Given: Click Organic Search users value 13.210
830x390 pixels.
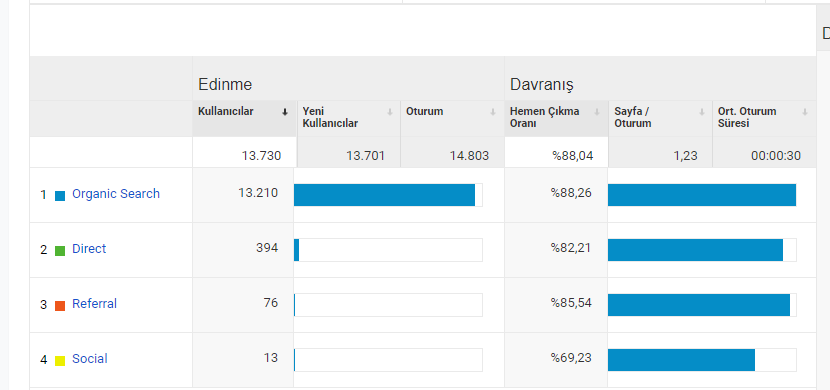Looking at the screenshot, I should pos(258,193).
